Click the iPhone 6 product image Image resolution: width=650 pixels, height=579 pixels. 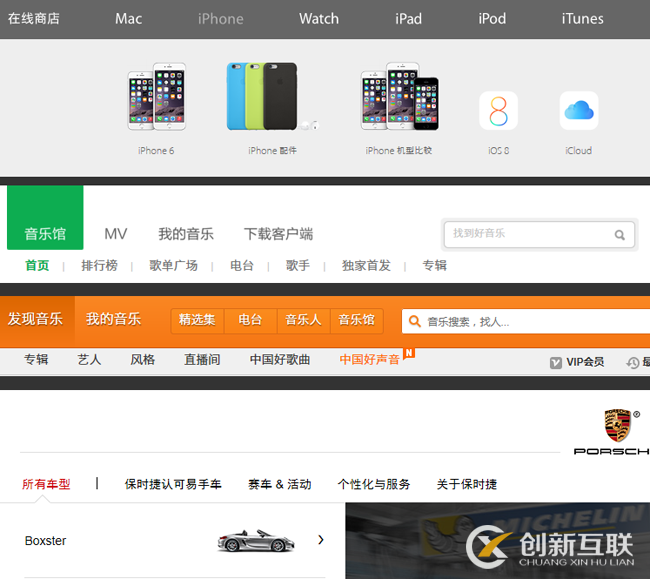point(156,97)
